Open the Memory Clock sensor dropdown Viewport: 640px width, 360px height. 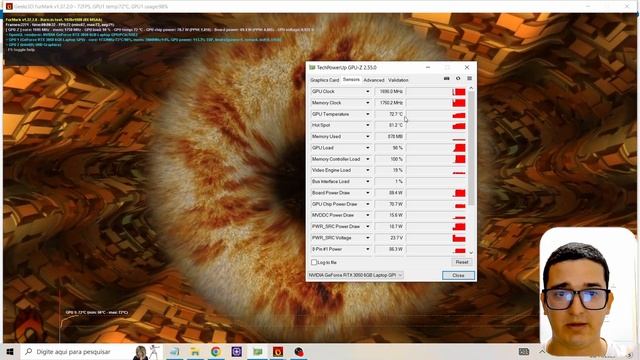coord(367,103)
